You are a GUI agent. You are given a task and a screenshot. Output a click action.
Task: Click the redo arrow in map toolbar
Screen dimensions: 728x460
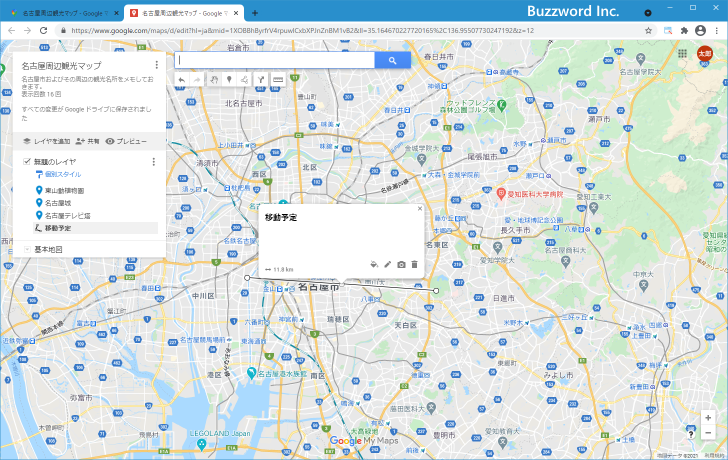click(x=197, y=80)
